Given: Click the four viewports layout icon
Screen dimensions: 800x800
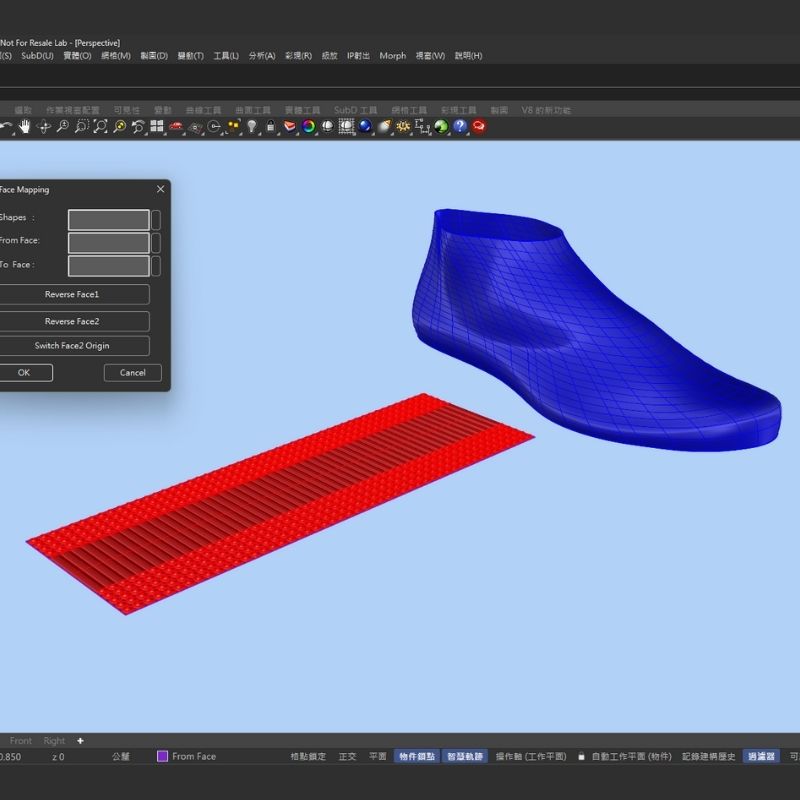Looking at the screenshot, I should click(157, 126).
